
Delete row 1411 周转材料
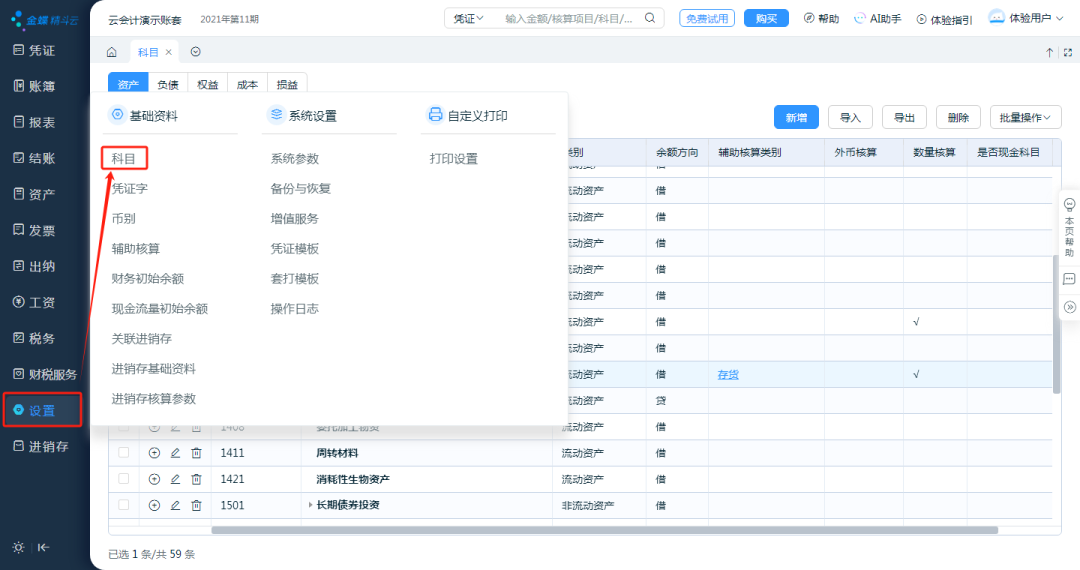pyautogui.click(x=196, y=453)
